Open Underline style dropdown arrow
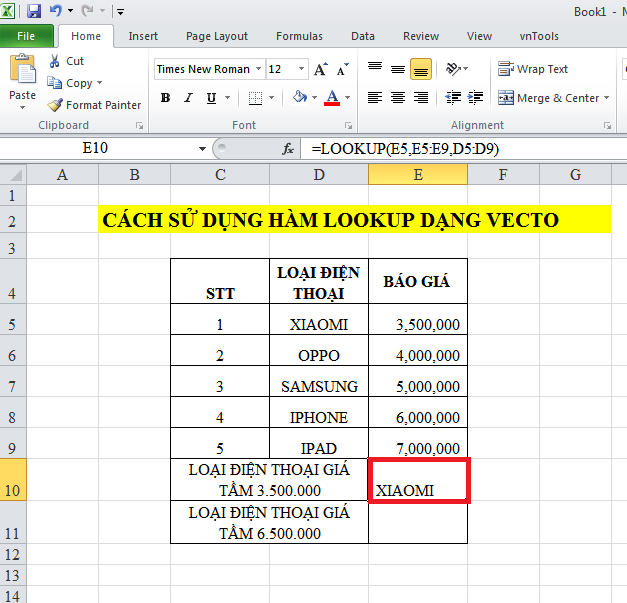The image size is (627, 603). (228, 98)
